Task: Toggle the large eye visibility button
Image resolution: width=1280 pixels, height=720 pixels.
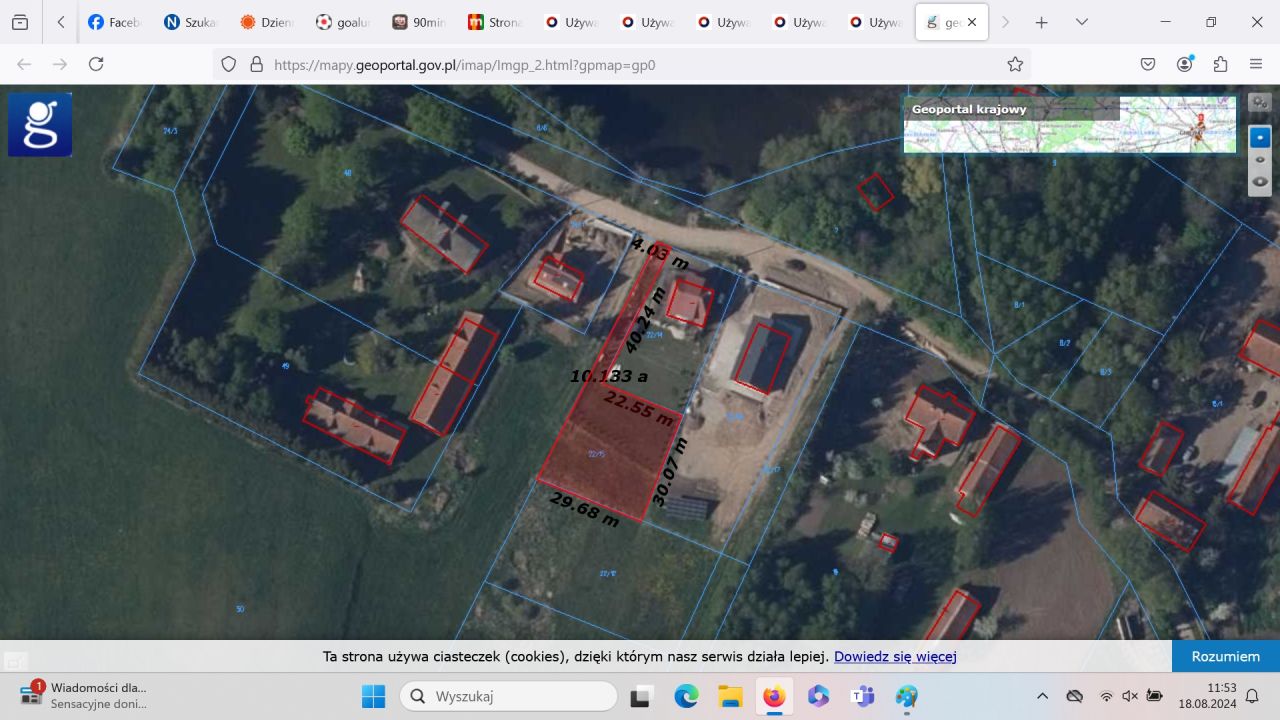Action: click(1260, 182)
